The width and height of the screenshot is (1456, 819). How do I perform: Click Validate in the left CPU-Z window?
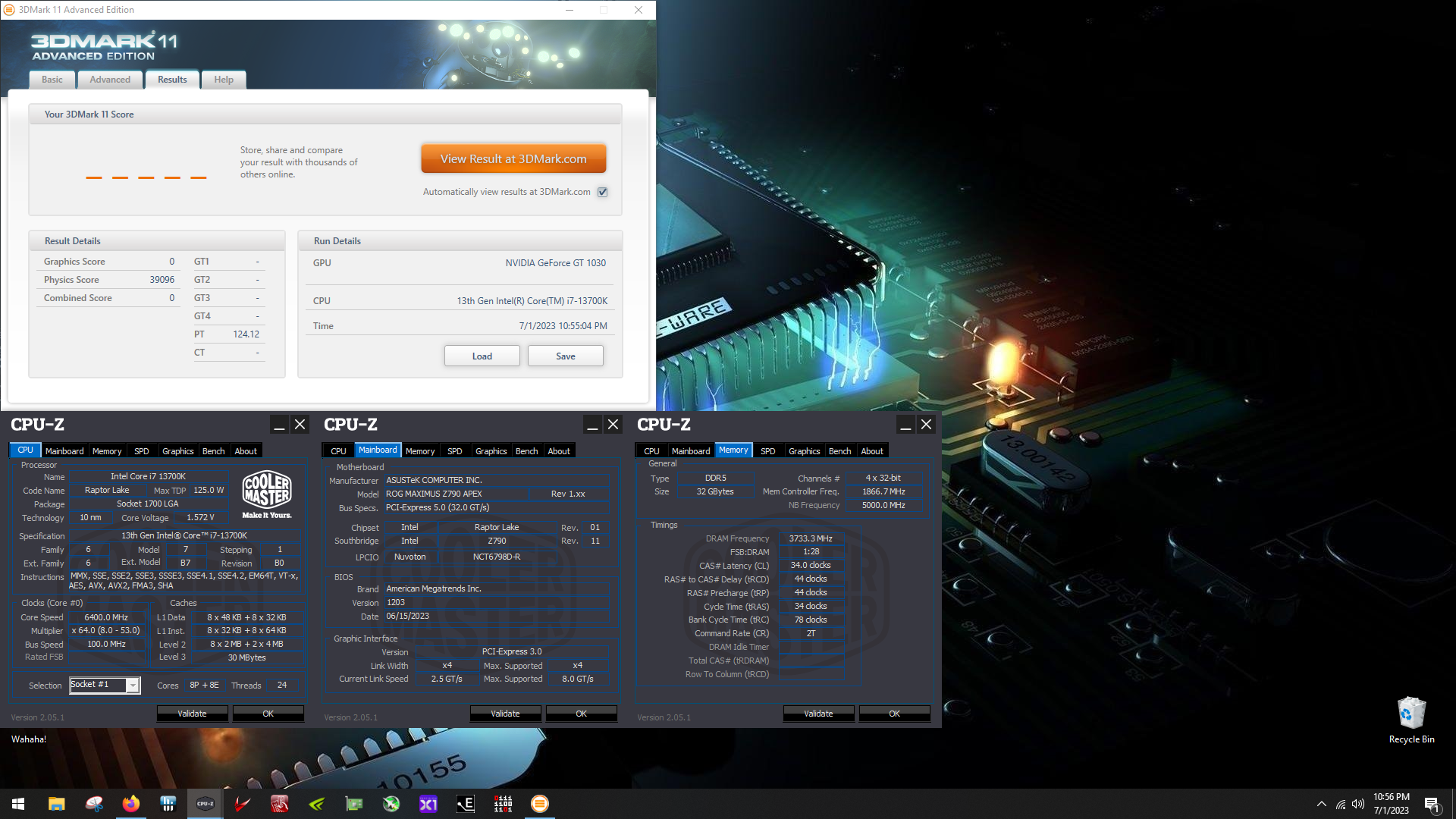[192, 714]
